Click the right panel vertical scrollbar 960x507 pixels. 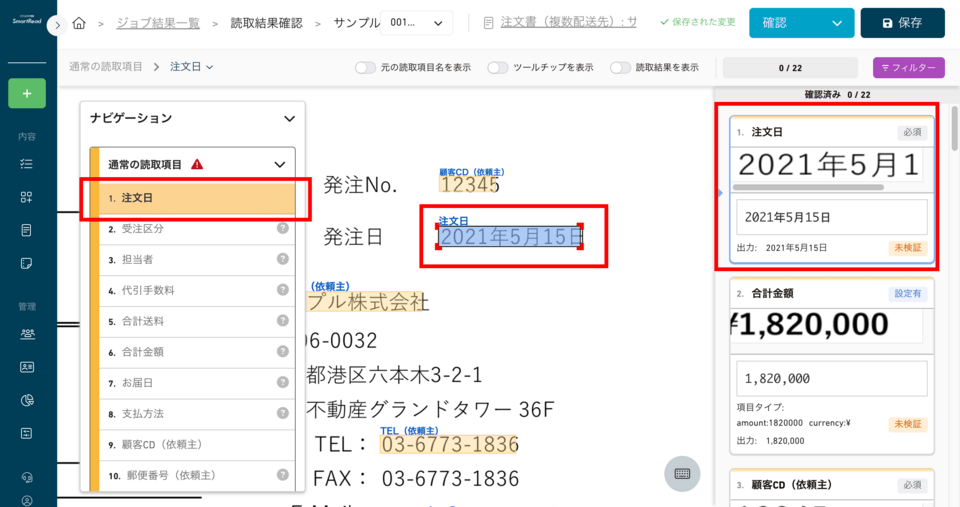click(954, 128)
